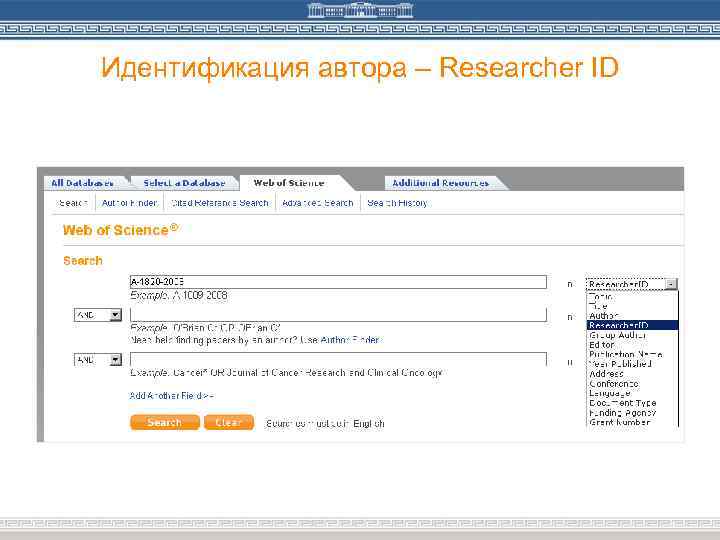Viewport: 720px width, 540px height.
Task: Choose Author in field list
Action: point(604,316)
